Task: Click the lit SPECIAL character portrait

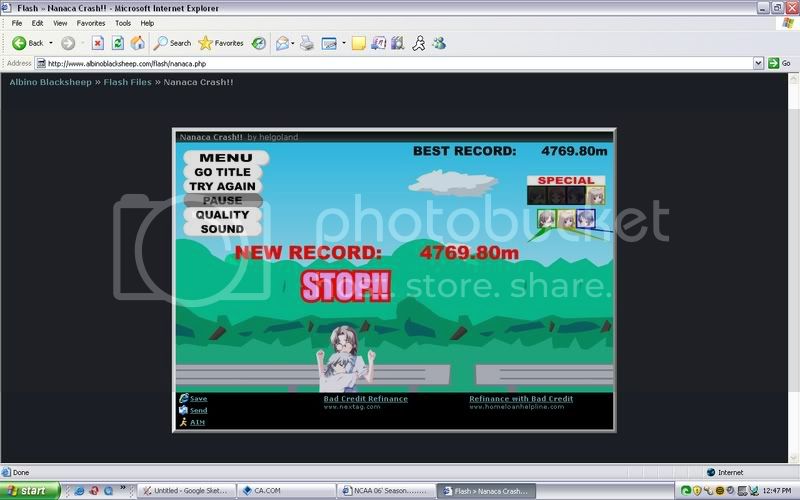Action: pyautogui.click(x=595, y=195)
